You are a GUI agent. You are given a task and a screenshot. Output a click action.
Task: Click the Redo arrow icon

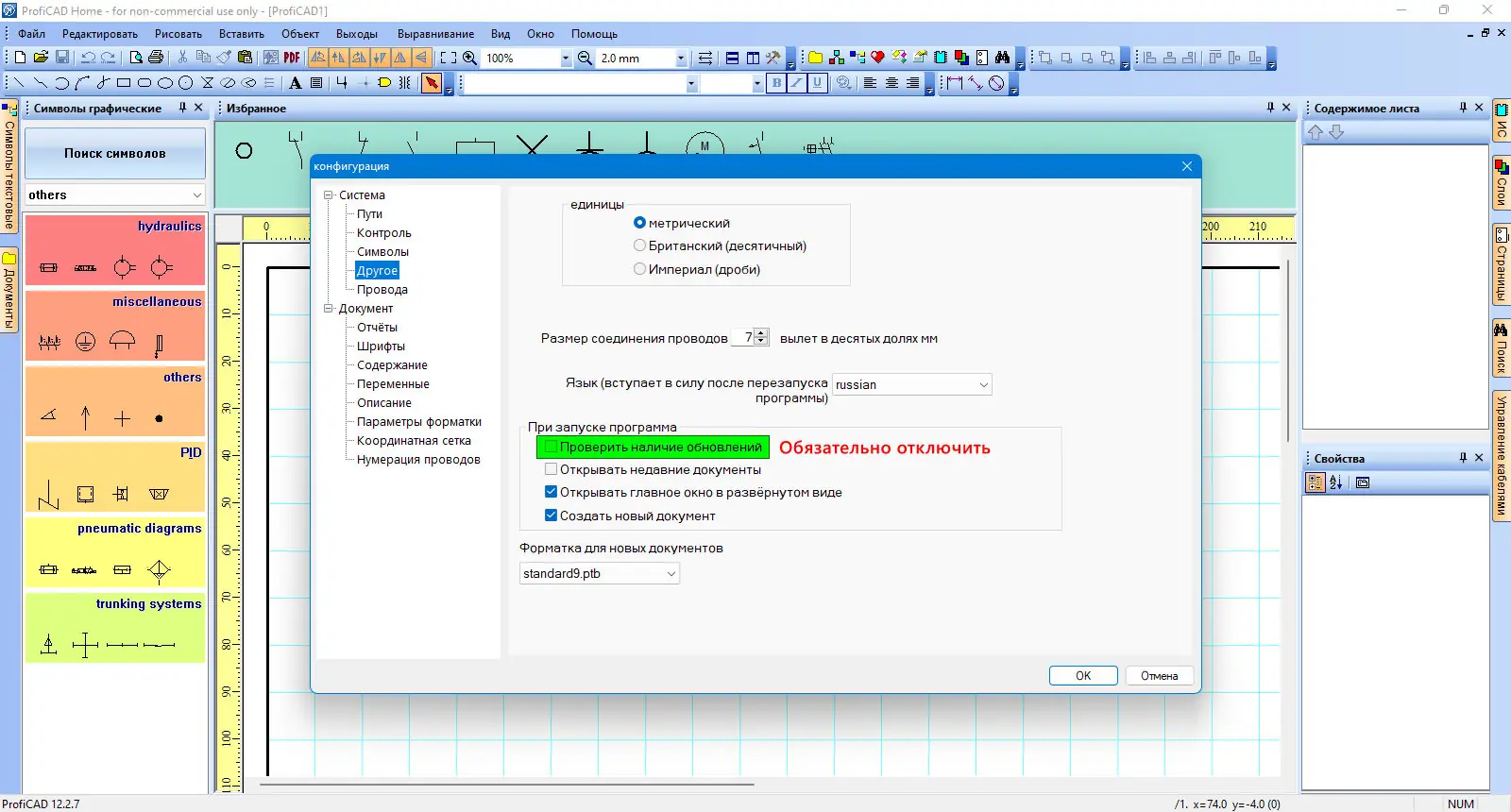click(x=109, y=58)
